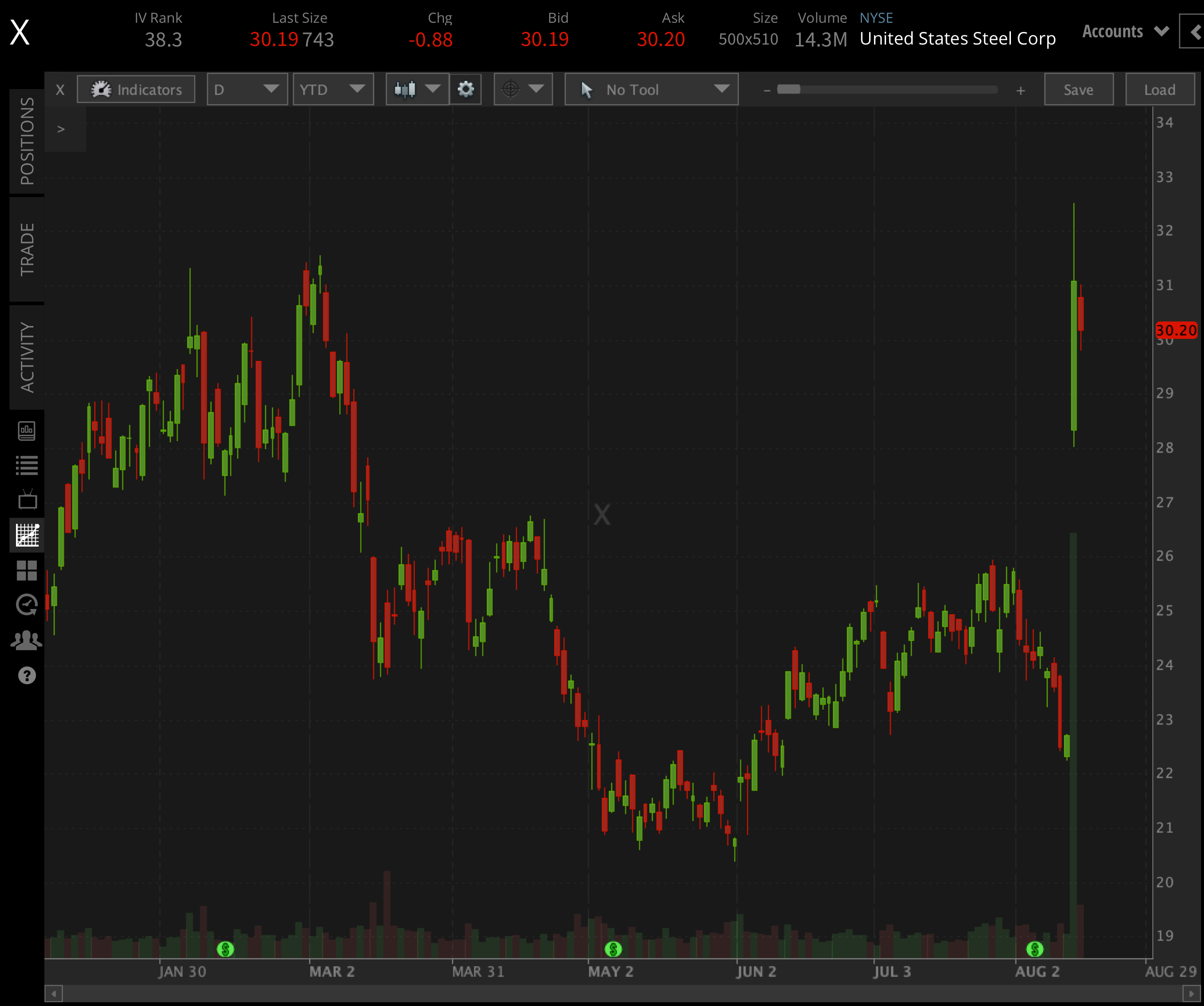Image resolution: width=1204 pixels, height=1006 pixels.
Task: Open the YTD range dropdown
Action: pos(333,90)
